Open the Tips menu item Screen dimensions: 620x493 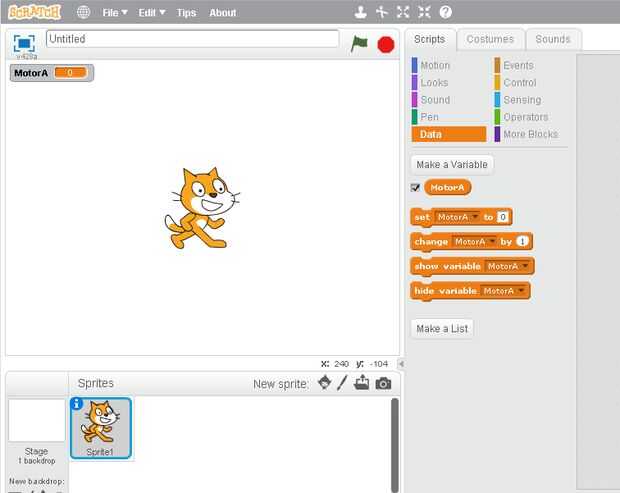point(186,13)
